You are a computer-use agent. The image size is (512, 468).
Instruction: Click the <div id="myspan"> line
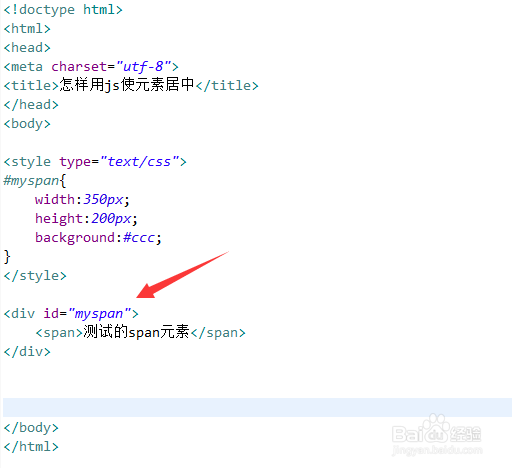point(71,314)
